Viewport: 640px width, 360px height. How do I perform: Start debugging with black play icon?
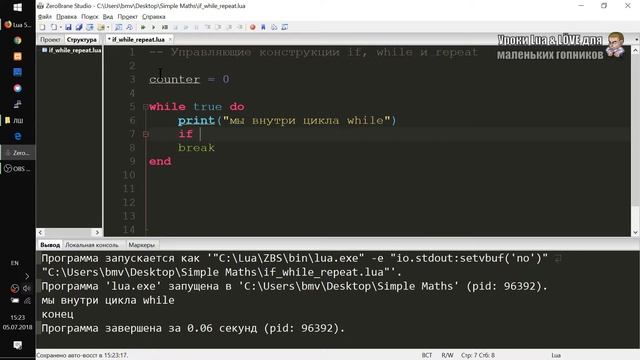click(153, 27)
